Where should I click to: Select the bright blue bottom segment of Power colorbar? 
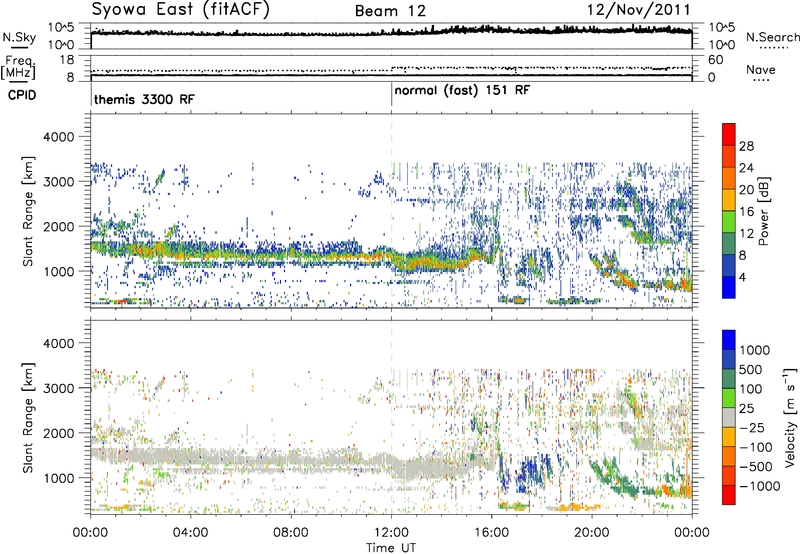729,287
